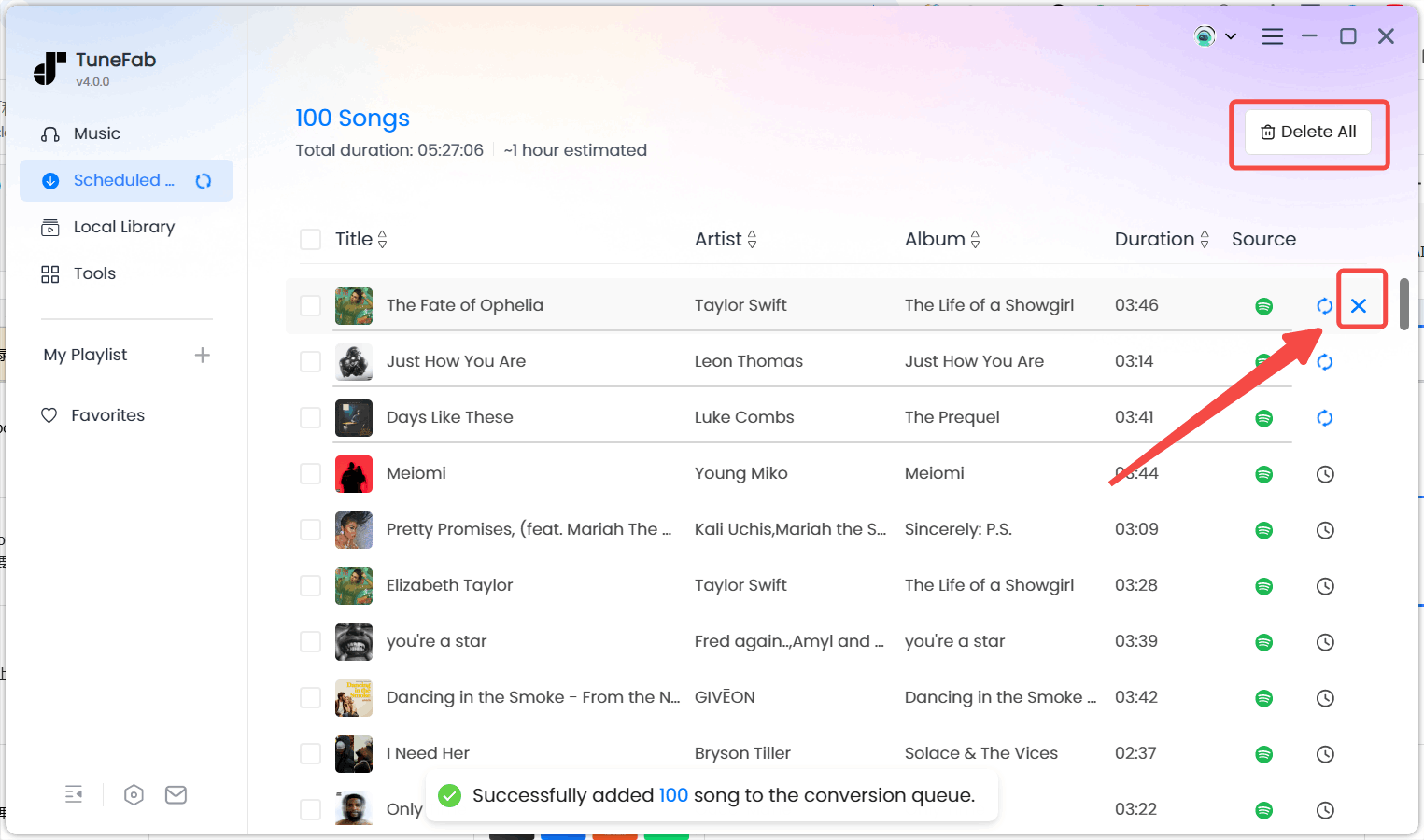Click converting spinner icon for Days Like These
Image resolution: width=1424 pixels, height=840 pixels.
tap(1324, 418)
